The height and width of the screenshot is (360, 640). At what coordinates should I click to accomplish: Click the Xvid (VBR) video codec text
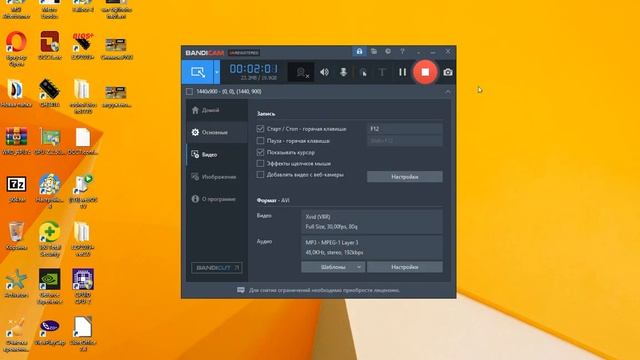318,217
